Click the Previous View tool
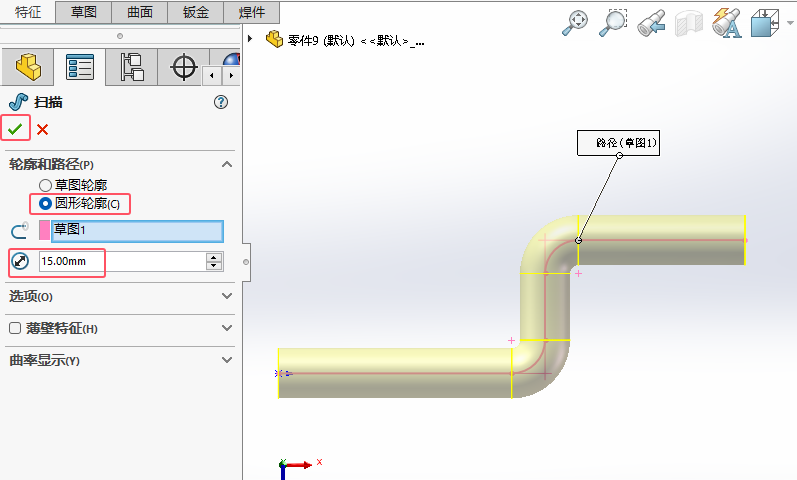 pyautogui.click(x=651, y=23)
